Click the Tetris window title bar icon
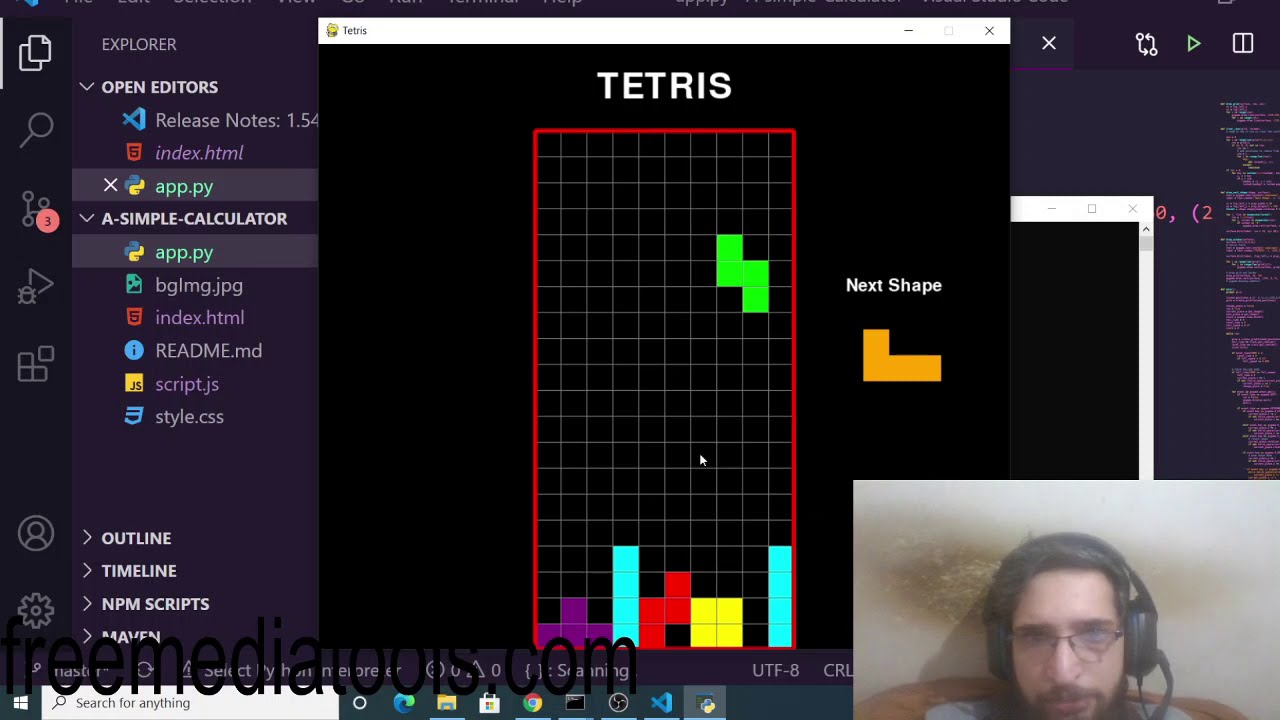The image size is (1280, 720). coord(332,30)
